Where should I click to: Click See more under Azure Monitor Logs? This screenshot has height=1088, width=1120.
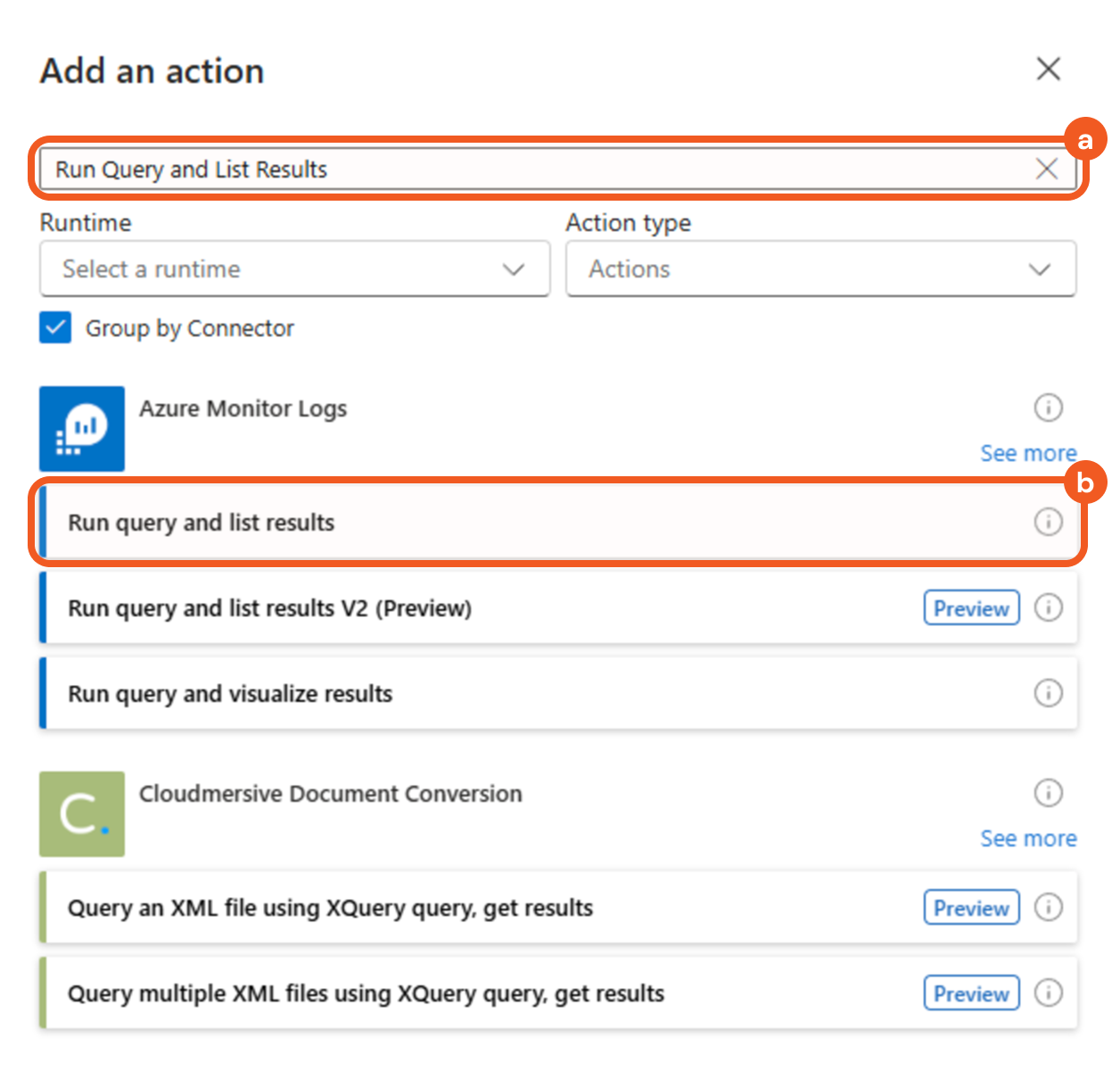click(x=1028, y=453)
